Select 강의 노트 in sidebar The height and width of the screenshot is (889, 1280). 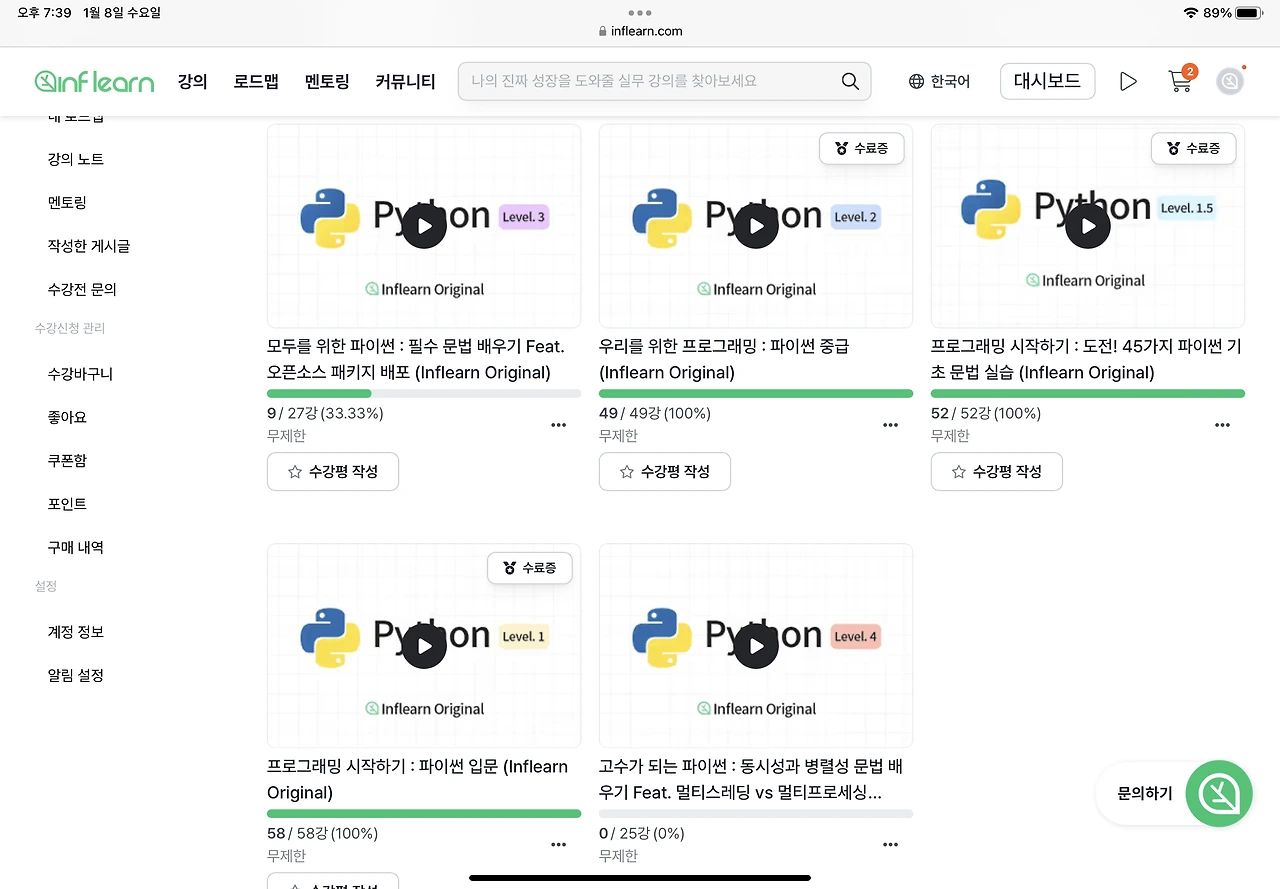click(x=76, y=159)
